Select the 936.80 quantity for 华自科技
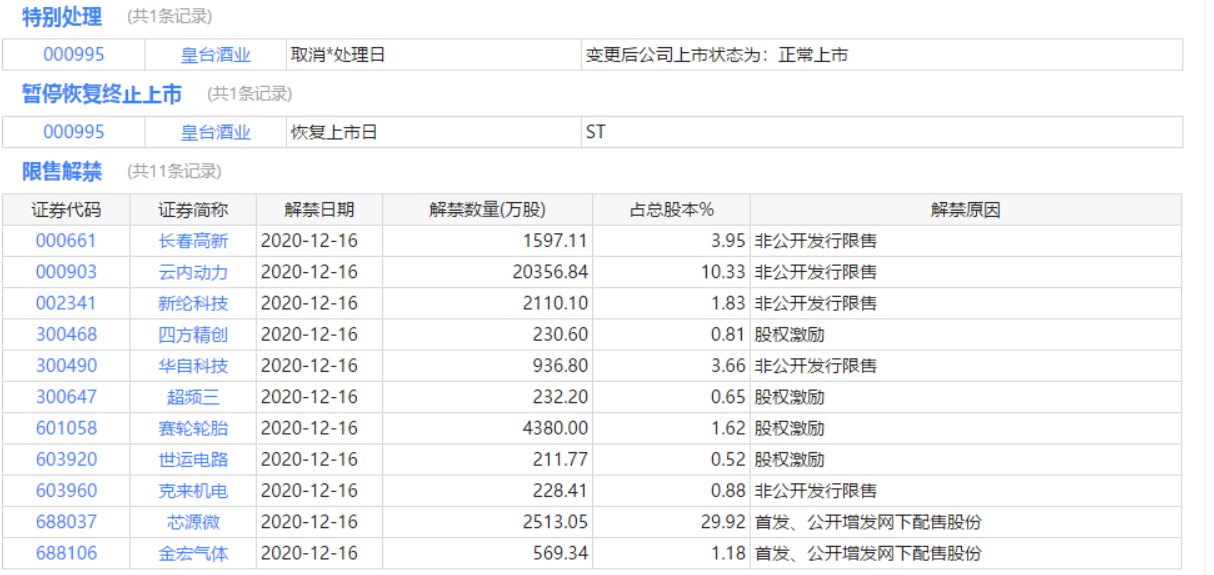The height and width of the screenshot is (575, 1214). 560,366
